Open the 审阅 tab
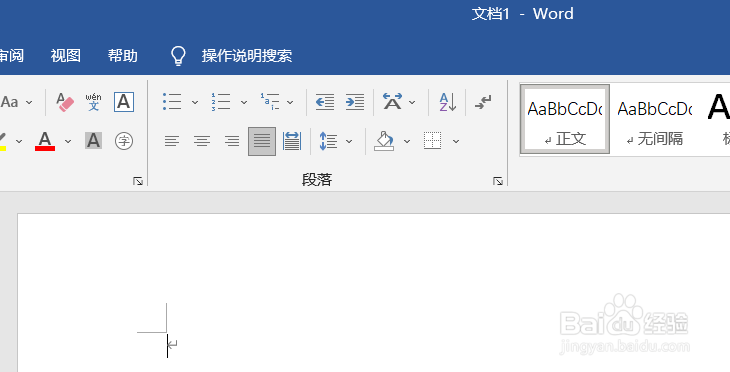730x372 pixels. (12, 55)
